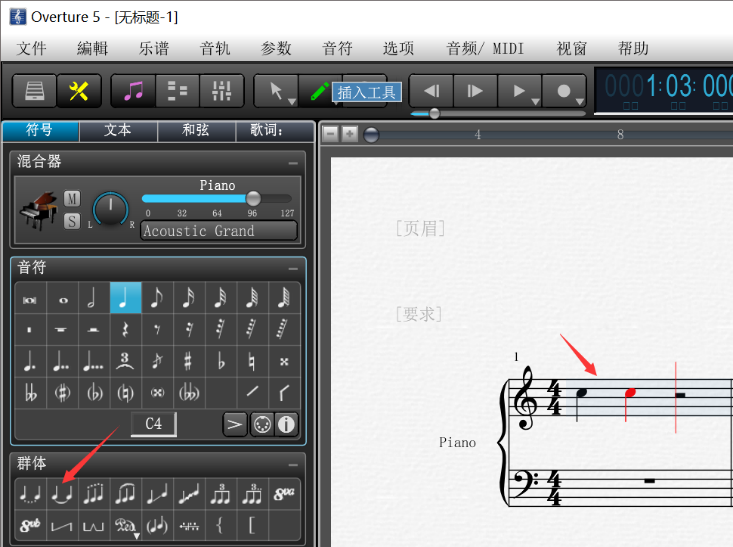
Task: Open the mixer faders view button
Action: (222, 91)
